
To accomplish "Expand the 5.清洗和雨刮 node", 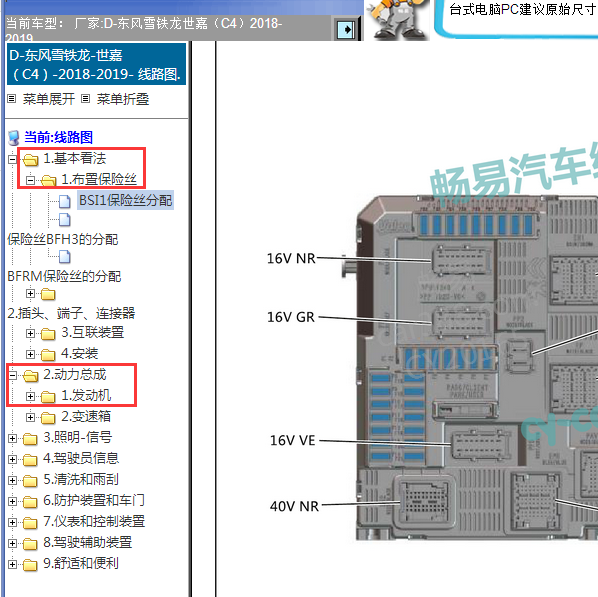I will 12,481.
